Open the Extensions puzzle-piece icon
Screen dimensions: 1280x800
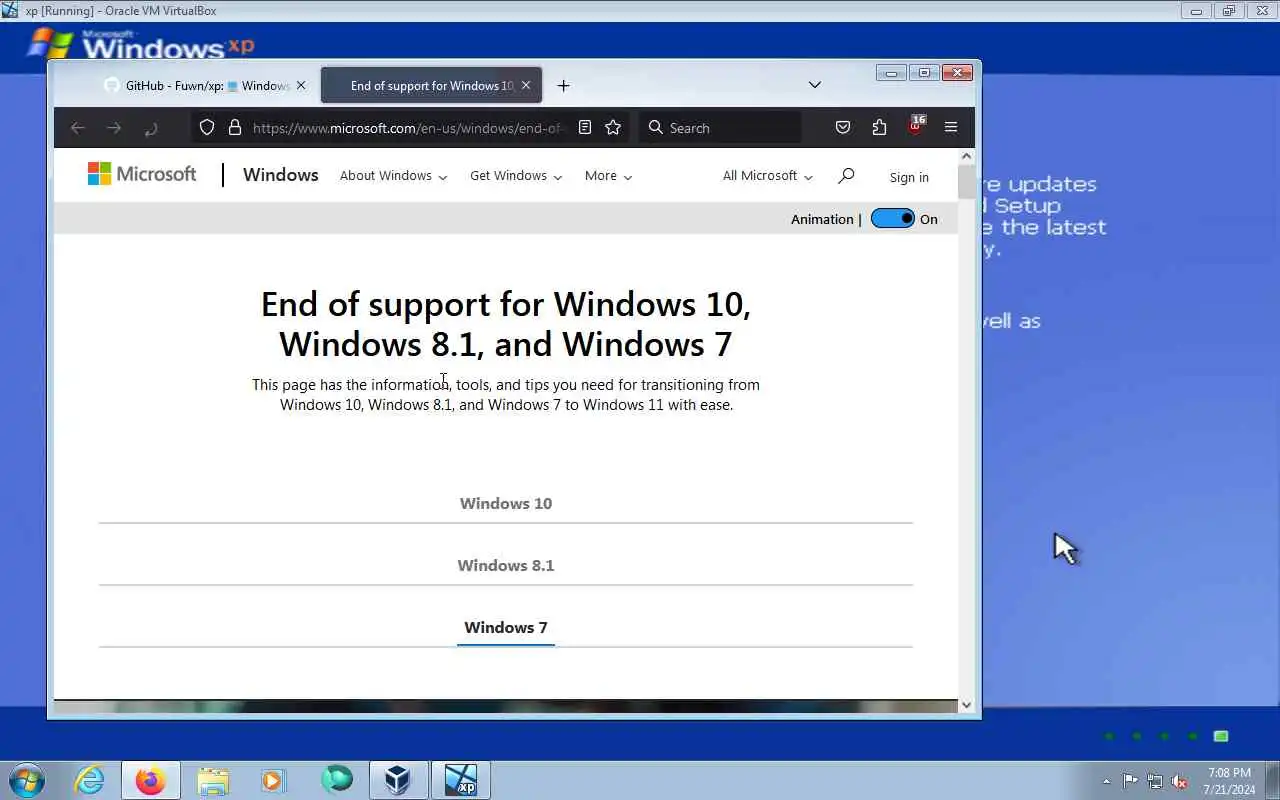tap(879, 127)
